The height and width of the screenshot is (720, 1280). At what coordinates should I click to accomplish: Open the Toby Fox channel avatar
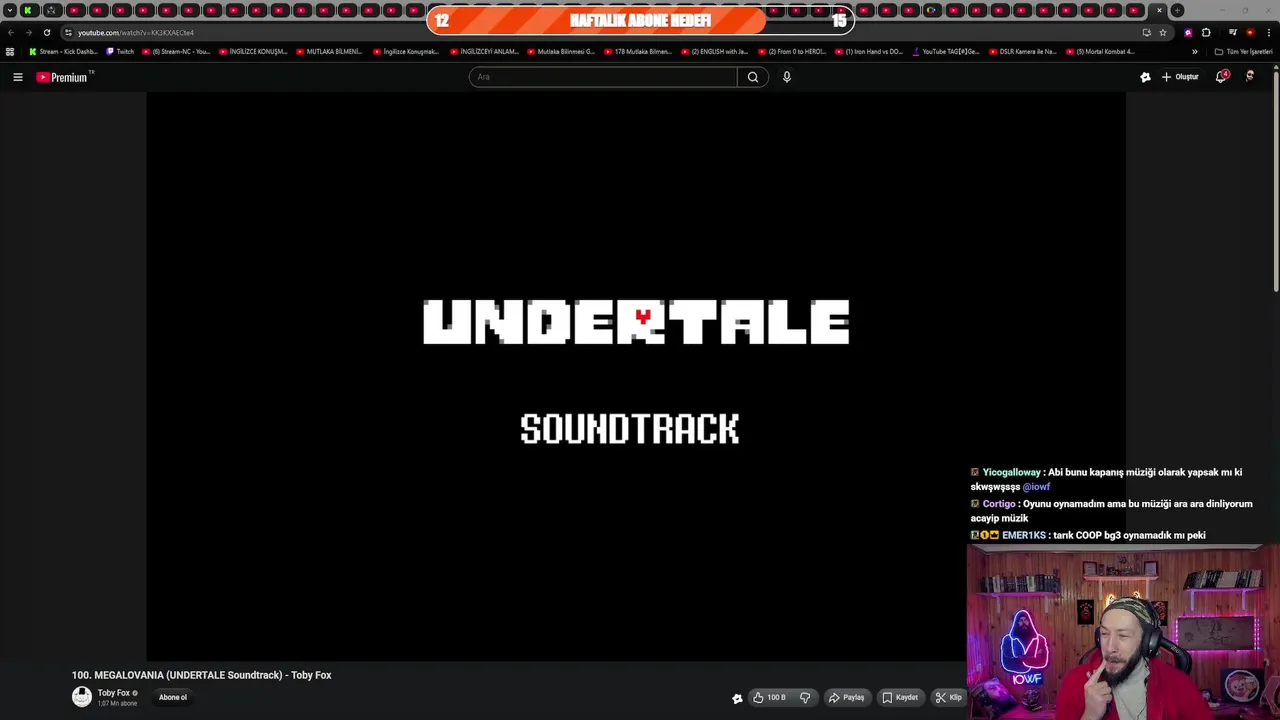coord(82,697)
